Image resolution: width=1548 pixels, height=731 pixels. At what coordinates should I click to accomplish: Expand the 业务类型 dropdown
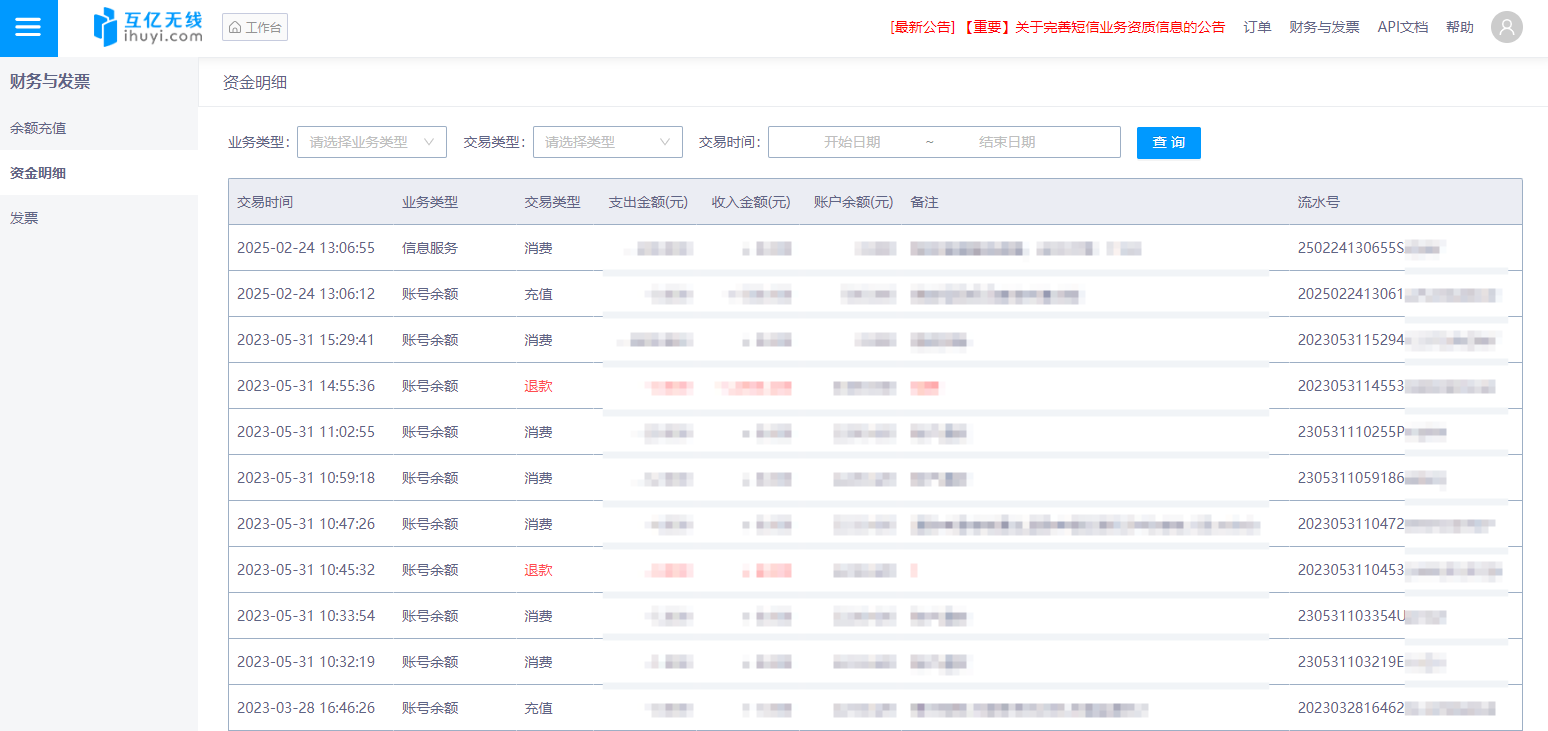coord(371,142)
